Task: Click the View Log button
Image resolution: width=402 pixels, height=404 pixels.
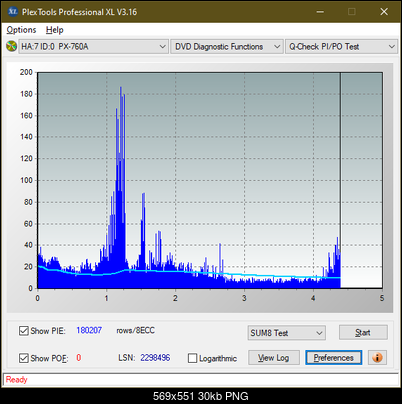Action: tap(274, 358)
